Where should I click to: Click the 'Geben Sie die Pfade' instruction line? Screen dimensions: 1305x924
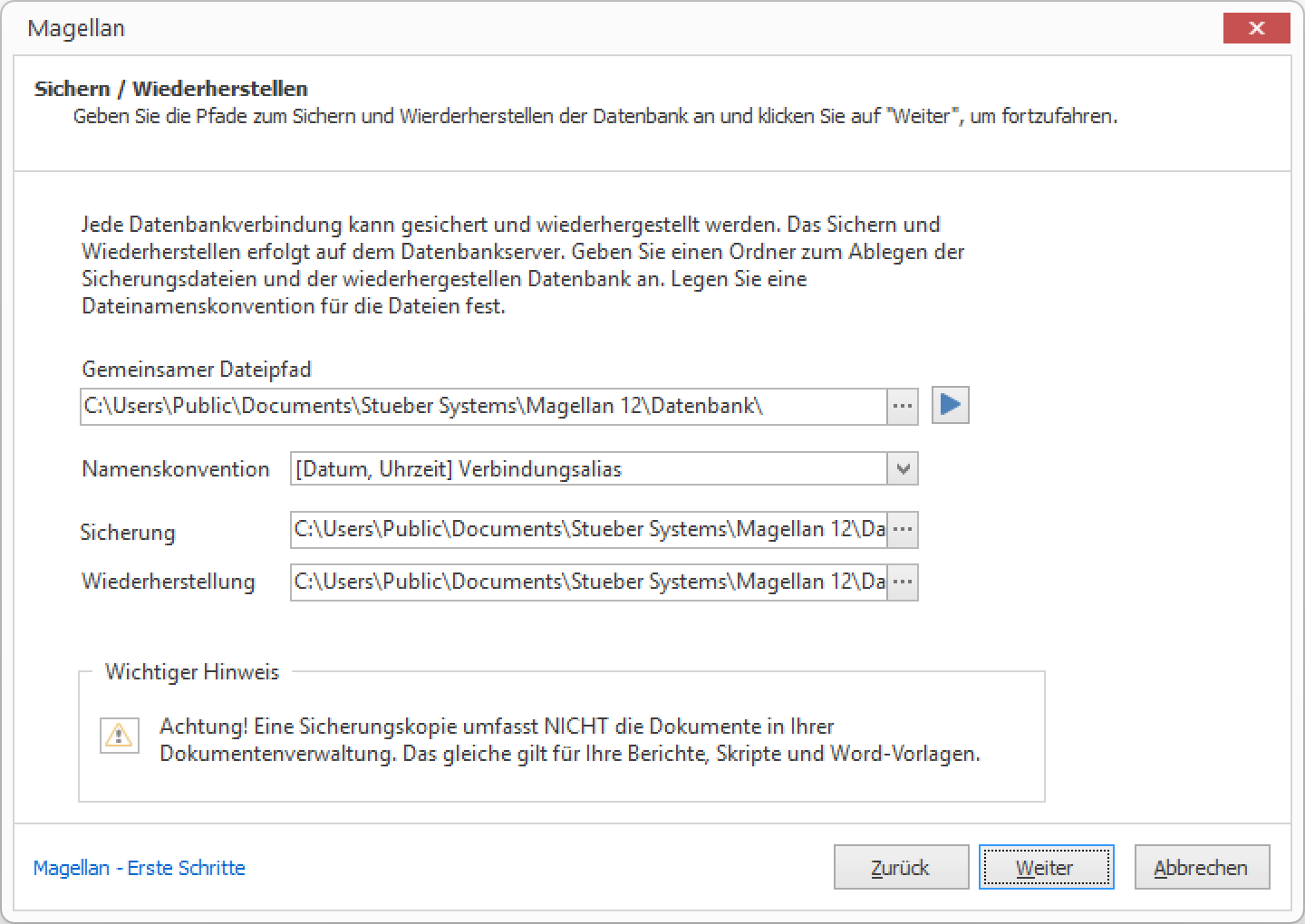595,117
